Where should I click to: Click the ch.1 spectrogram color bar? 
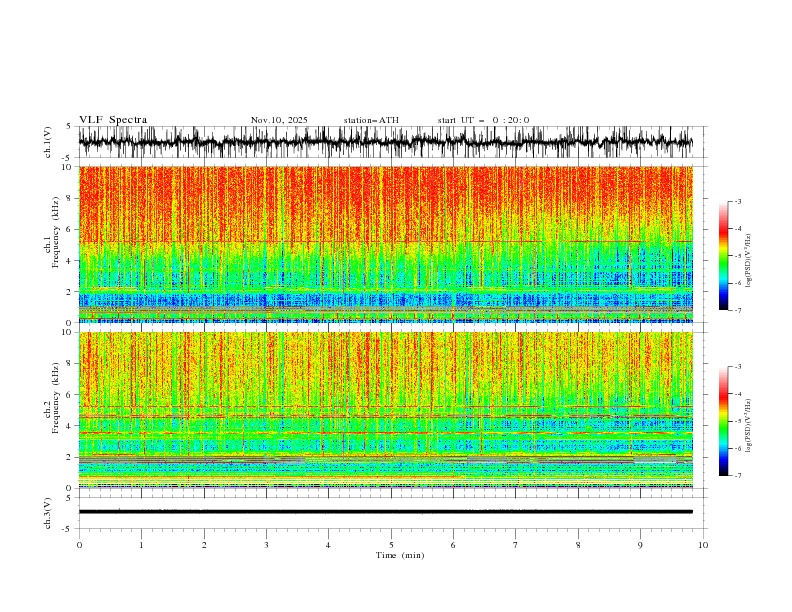(724, 256)
